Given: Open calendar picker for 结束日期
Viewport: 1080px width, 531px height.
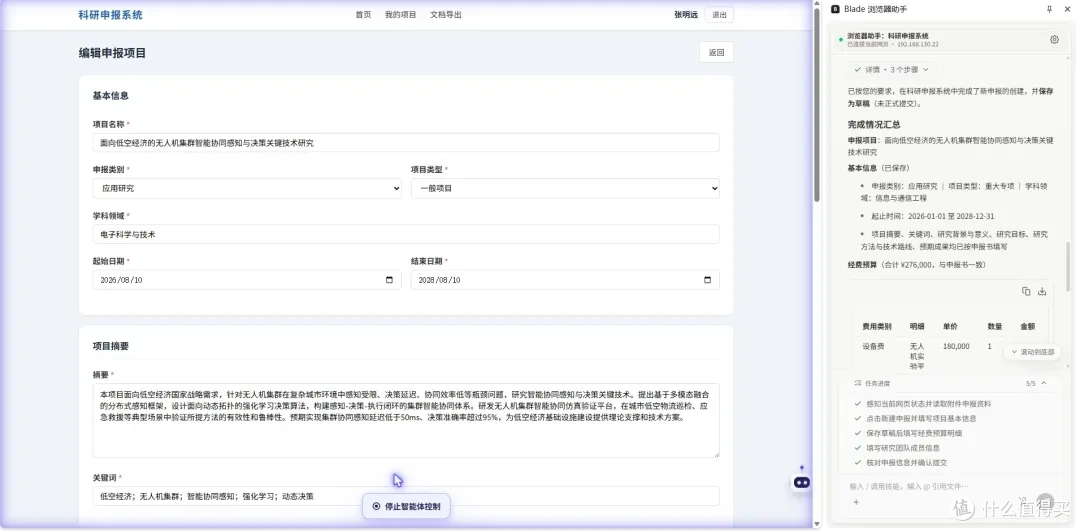Looking at the screenshot, I should pos(707,280).
